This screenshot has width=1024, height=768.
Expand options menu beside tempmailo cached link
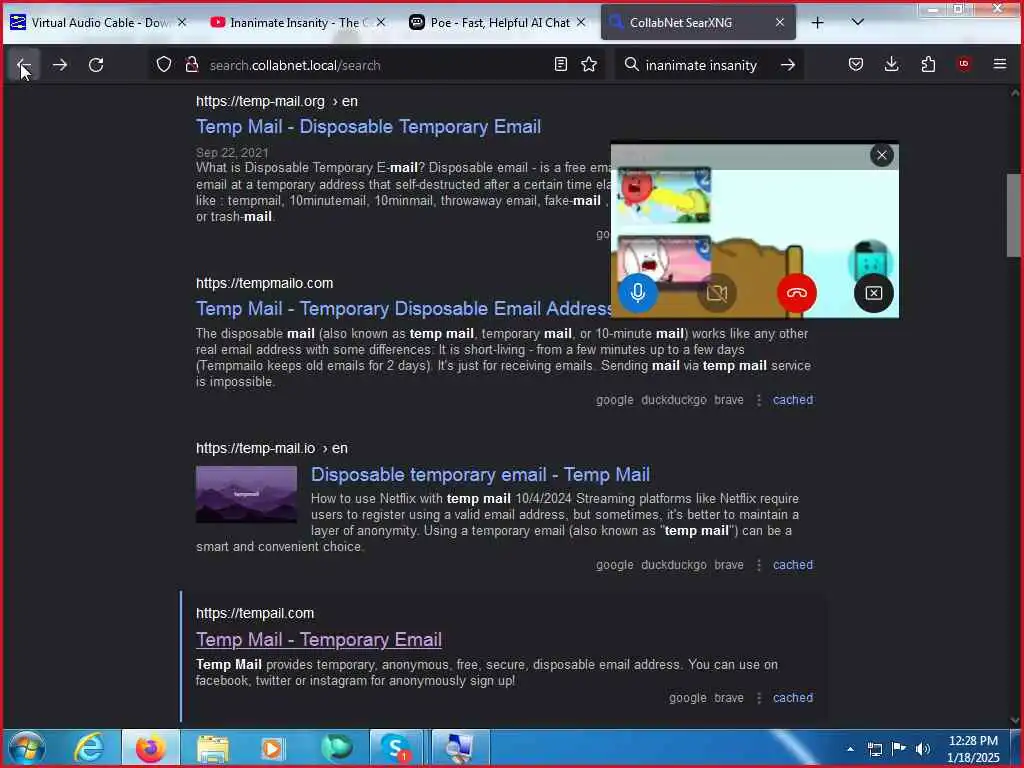[758, 400]
